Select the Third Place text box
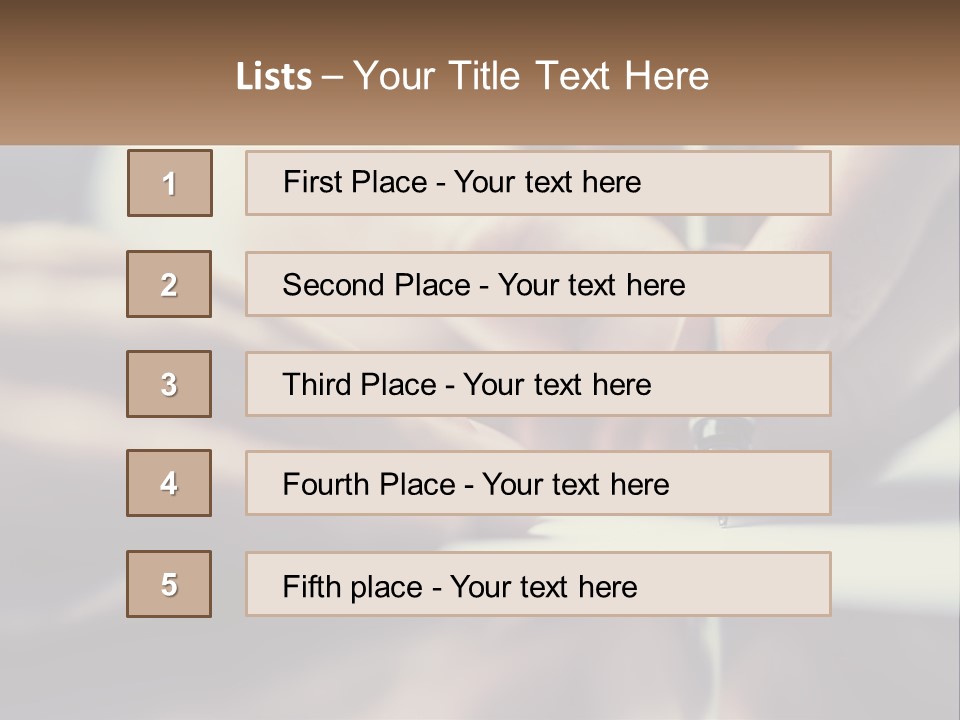The image size is (960, 720). pyautogui.click(x=538, y=384)
